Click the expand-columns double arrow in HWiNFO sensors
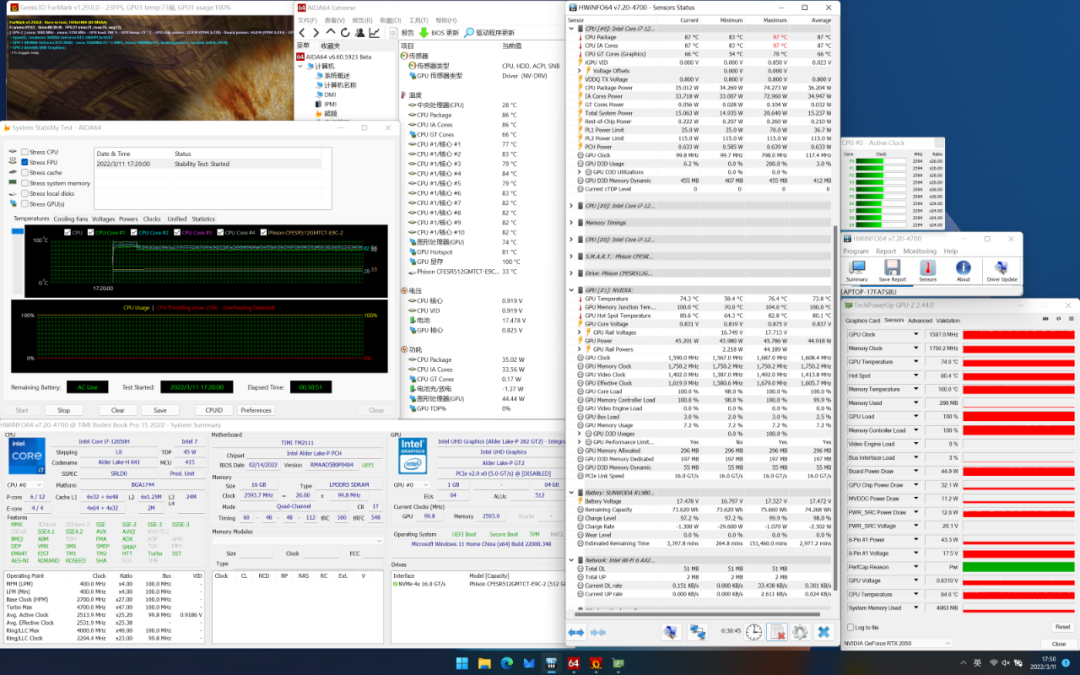Image resolution: width=1080 pixels, height=675 pixels. pyautogui.click(x=576, y=632)
